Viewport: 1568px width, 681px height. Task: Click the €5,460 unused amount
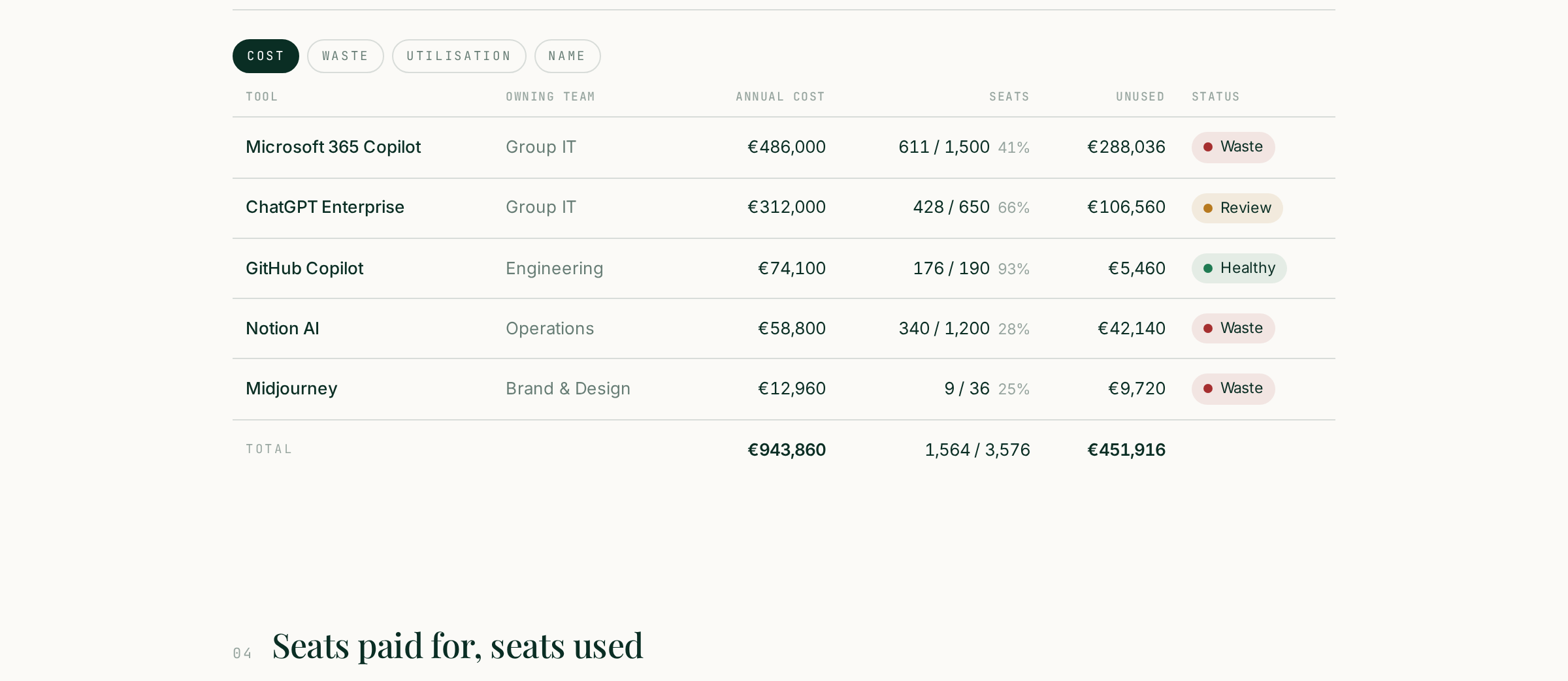pos(1137,268)
